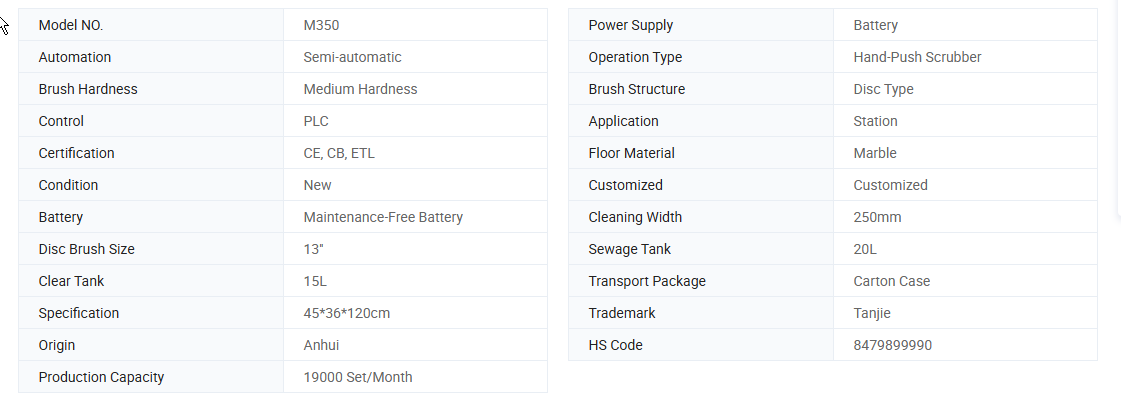
Task: Click the Brush Hardness label
Action: coord(88,89)
